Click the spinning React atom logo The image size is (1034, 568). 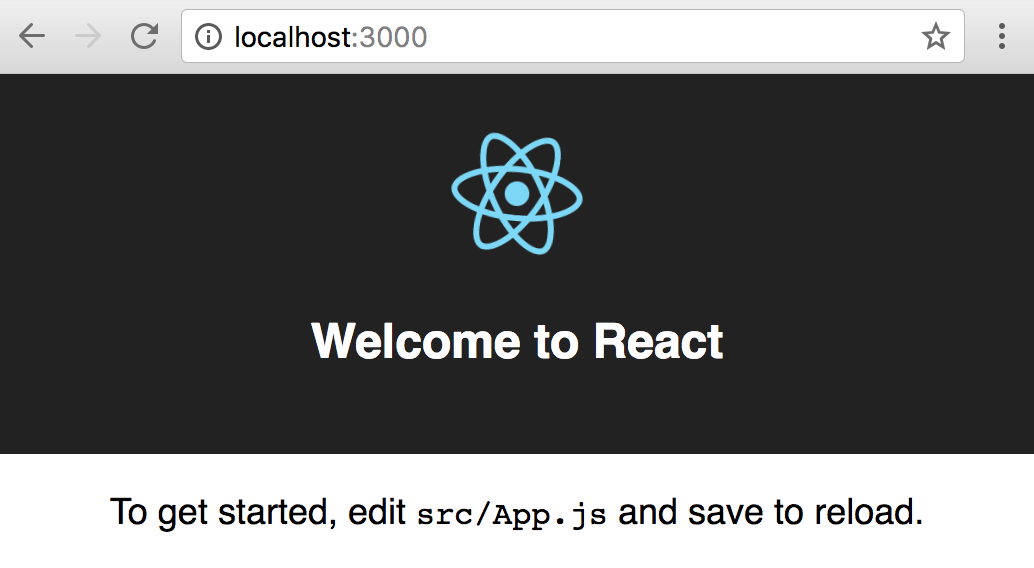point(517,193)
